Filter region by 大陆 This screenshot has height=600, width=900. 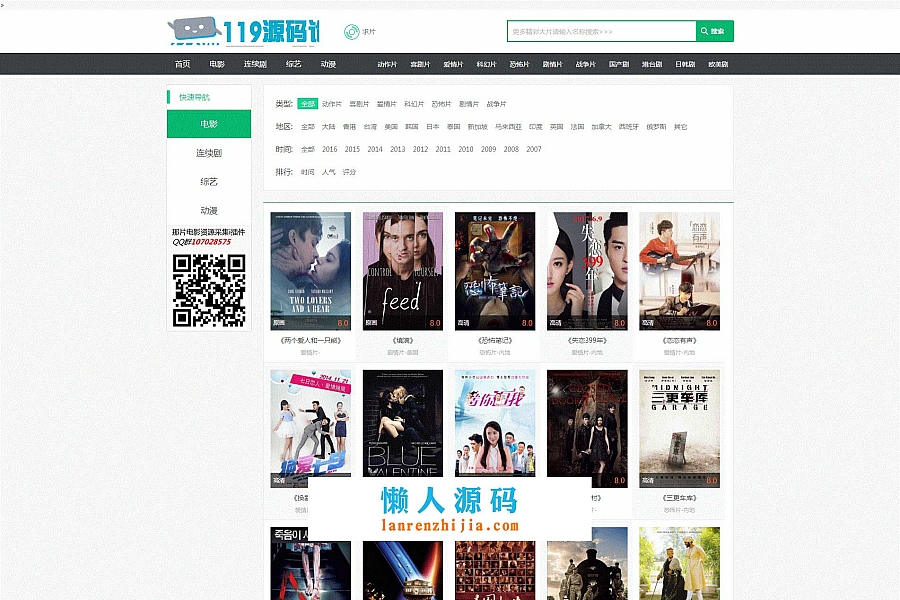328,127
